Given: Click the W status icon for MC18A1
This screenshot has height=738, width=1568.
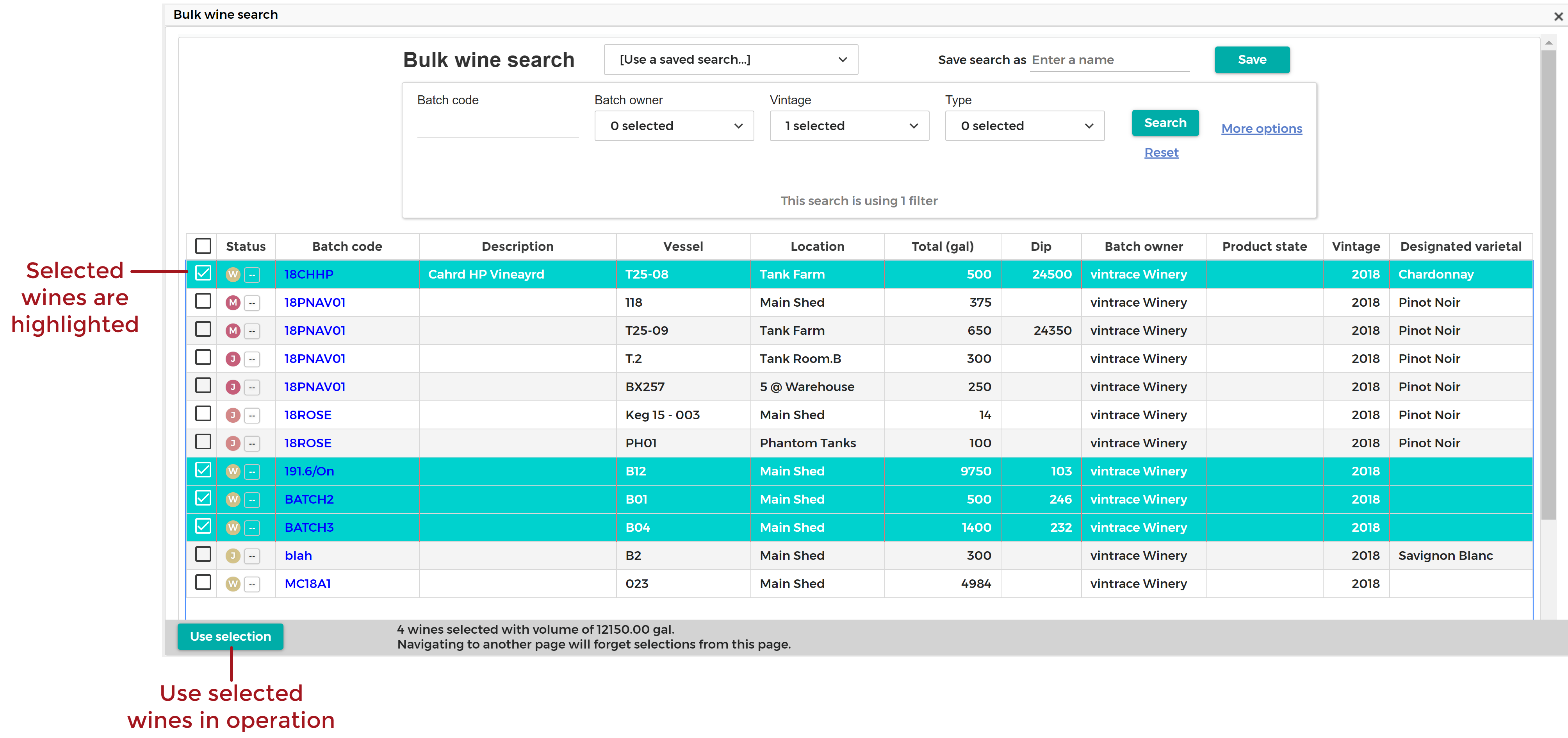Looking at the screenshot, I should point(233,584).
